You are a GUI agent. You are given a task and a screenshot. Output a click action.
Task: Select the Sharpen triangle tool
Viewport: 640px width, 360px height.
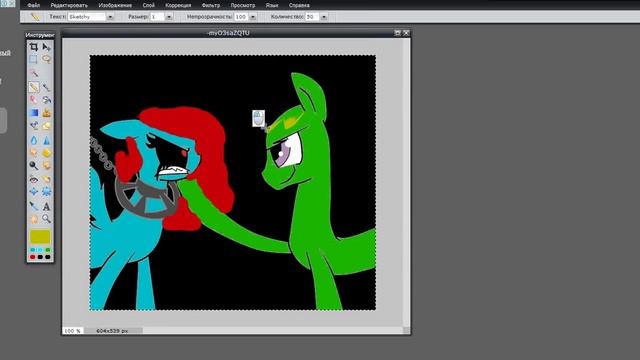click(47, 140)
